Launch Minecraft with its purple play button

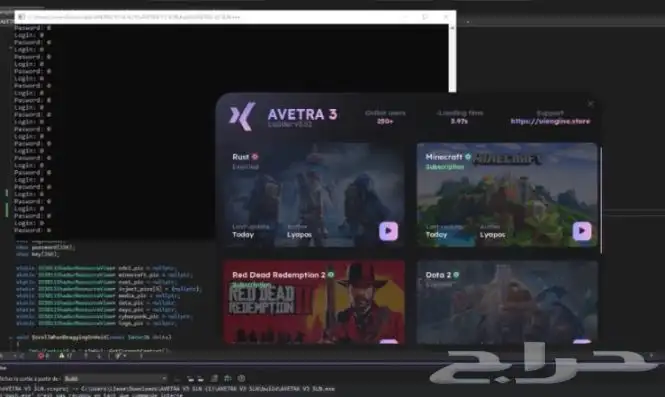[x=581, y=231]
